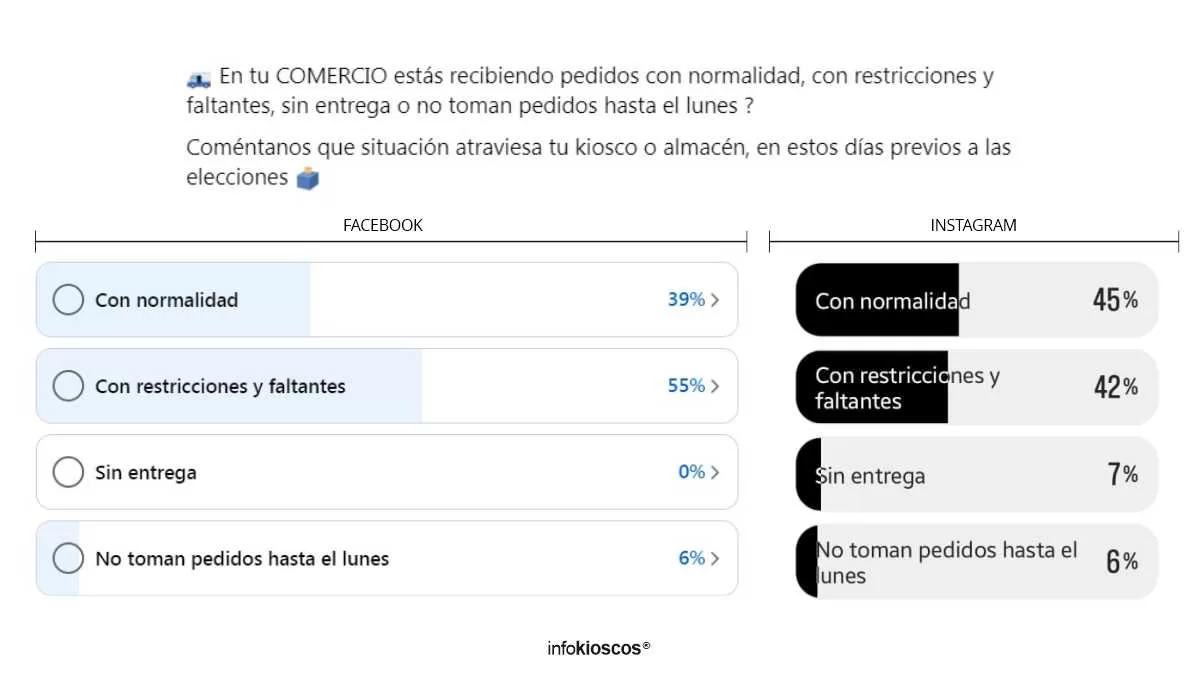Click the ballot box emoji after "elecciones"

point(306,177)
